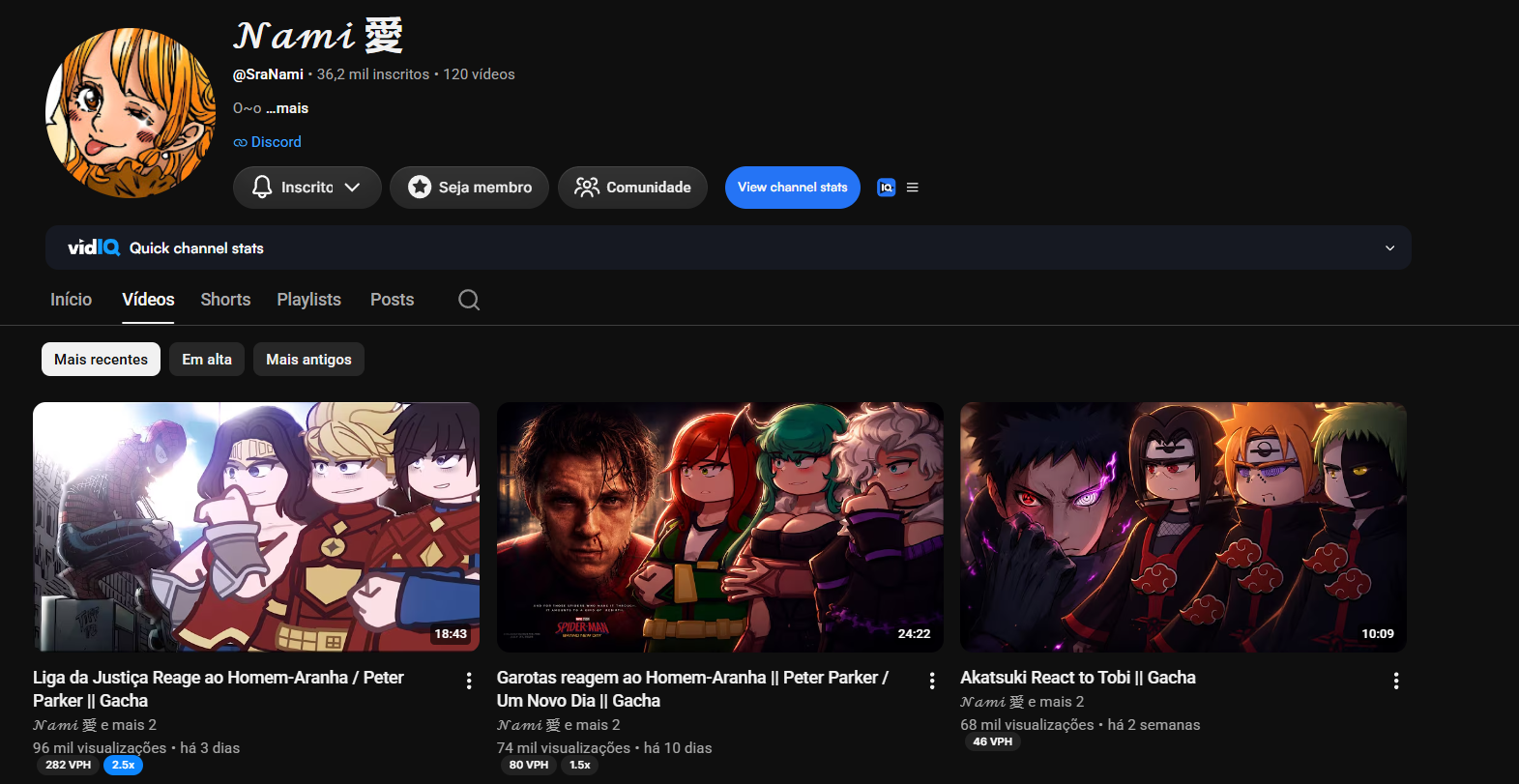The height and width of the screenshot is (784, 1519).
Task: Click the 68 mil visualizações text
Action: tap(1027, 725)
